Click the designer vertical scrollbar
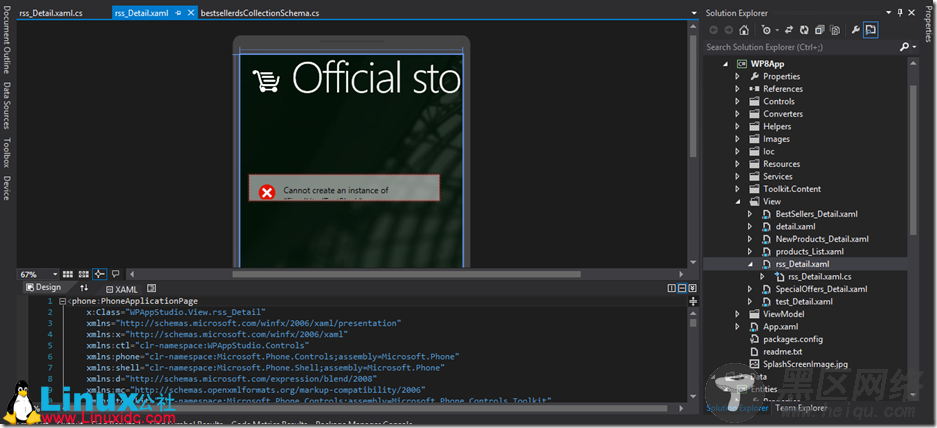Screen dimensions: 937x428 pos(693,96)
